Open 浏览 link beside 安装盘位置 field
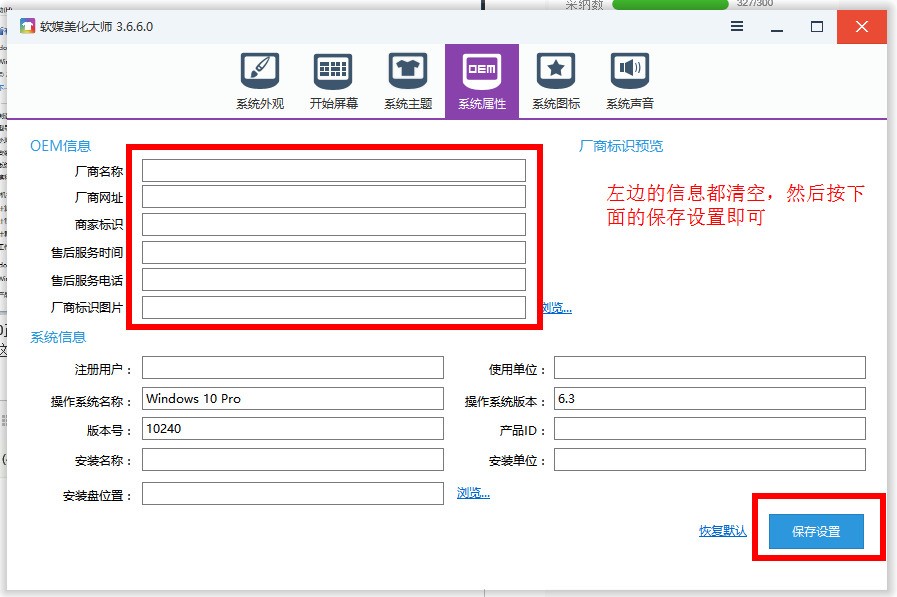This screenshot has height=597, width=897. 472,492
